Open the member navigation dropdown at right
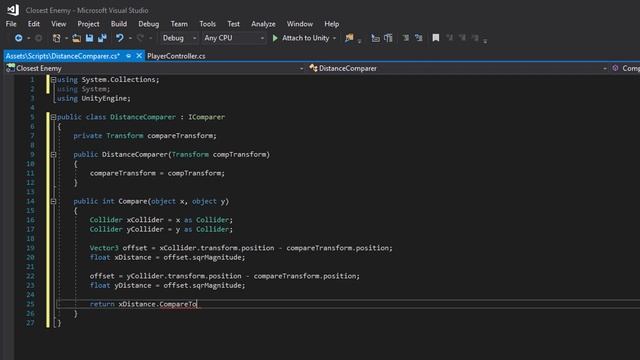This screenshot has width=640, height=360. click(x=625, y=68)
